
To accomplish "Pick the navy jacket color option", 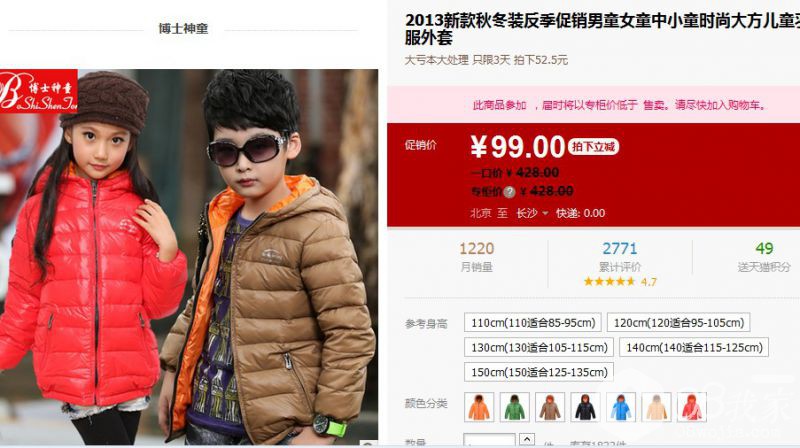I will tap(585, 407).
